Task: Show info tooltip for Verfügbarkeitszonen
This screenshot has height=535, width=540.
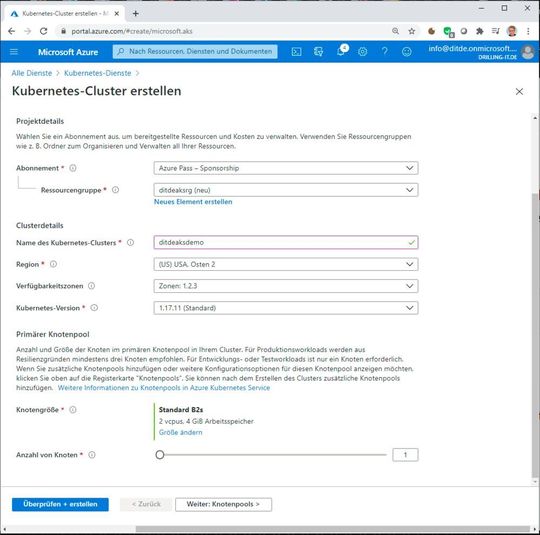Action: click(x=91, y=286)
